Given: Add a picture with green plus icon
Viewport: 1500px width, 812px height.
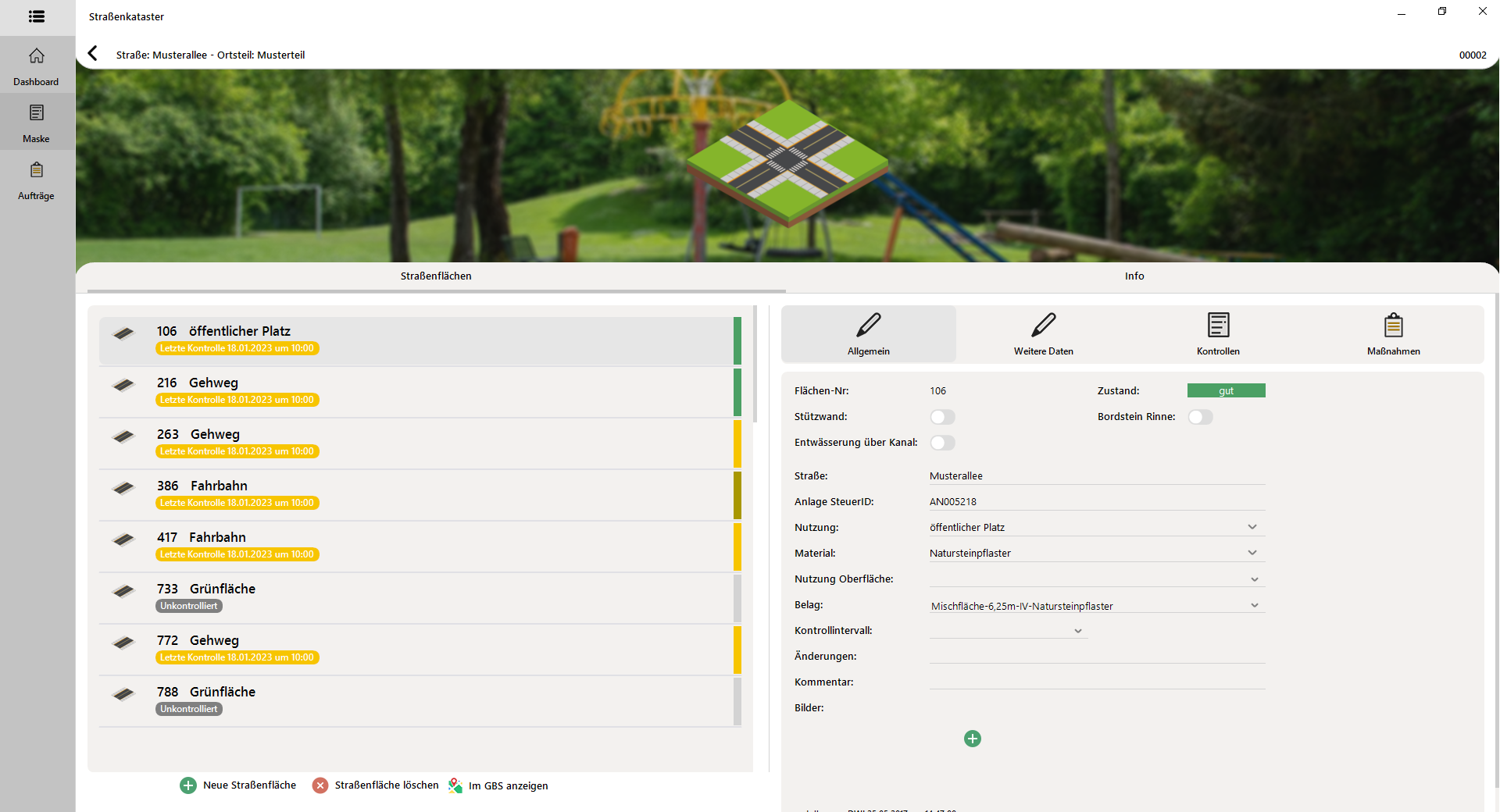Looking at the screenshot, I should pyautogui.click(x=972, y=739).
